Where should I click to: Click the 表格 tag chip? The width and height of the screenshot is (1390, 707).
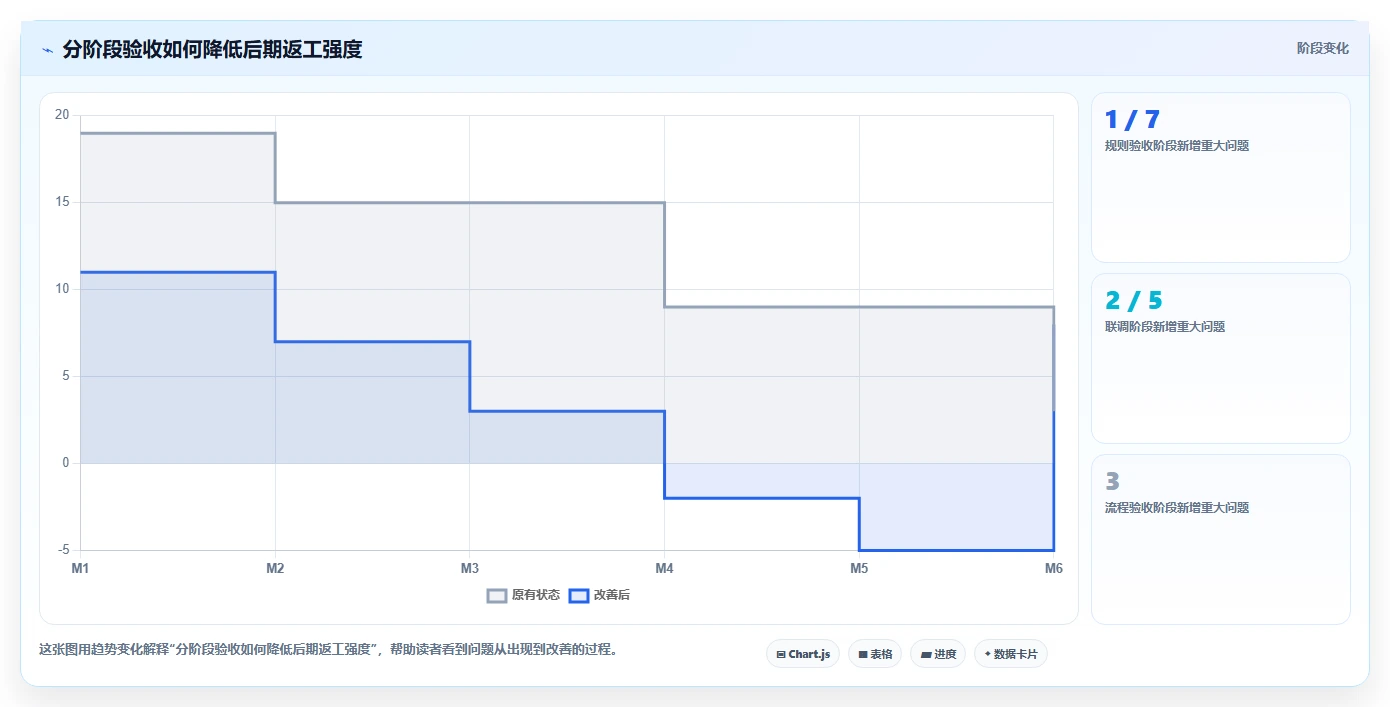pos(875,654)
